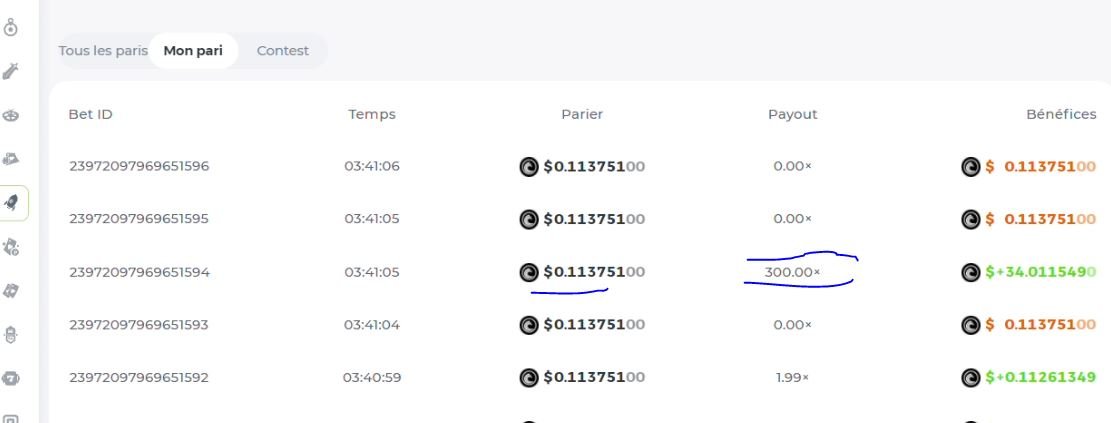Viewport: 1111px width, 423px height.
Task: Open the cards-with-coin sidebar icon
Action: tap(14, 246)
